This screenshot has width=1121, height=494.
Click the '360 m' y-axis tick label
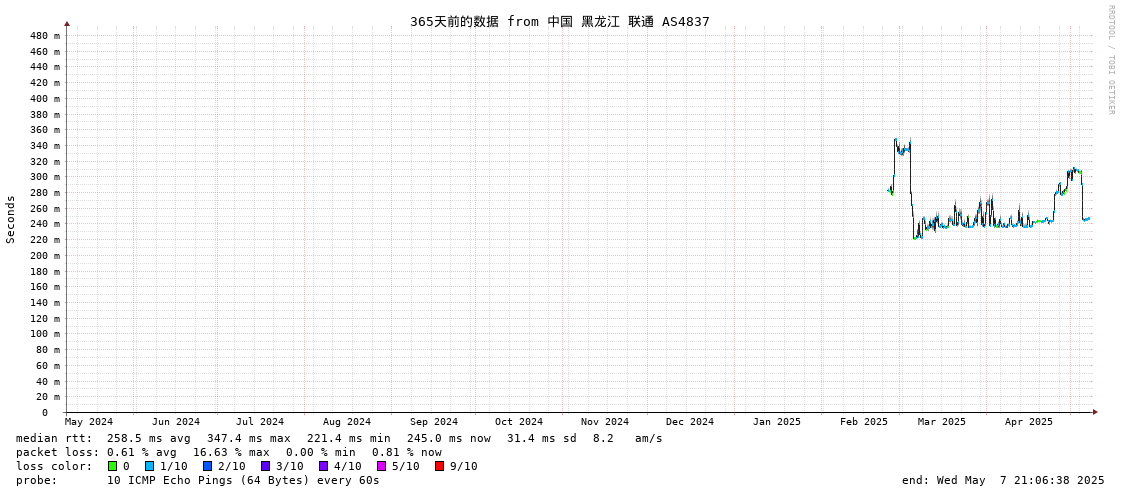[46, 130]
